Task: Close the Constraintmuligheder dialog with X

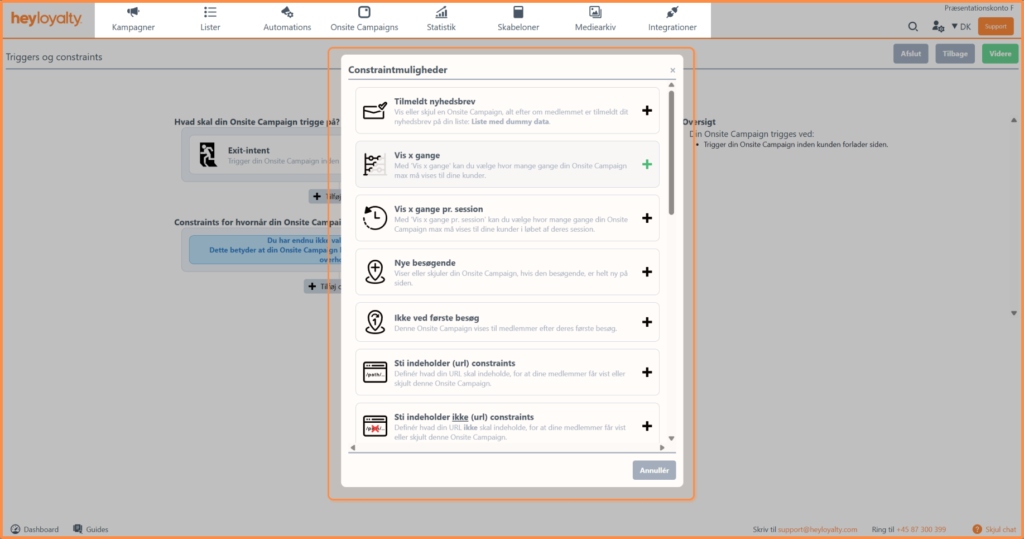Action: point(672,71)
